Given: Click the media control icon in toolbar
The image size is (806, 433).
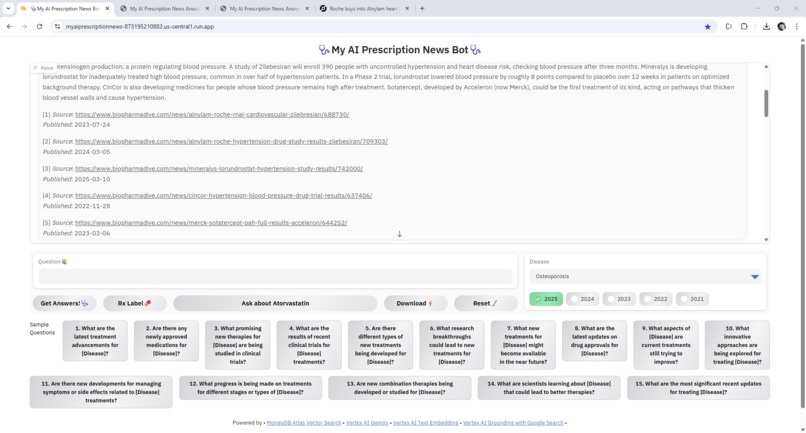Looking at the screenshot, I should coord(728,26).
